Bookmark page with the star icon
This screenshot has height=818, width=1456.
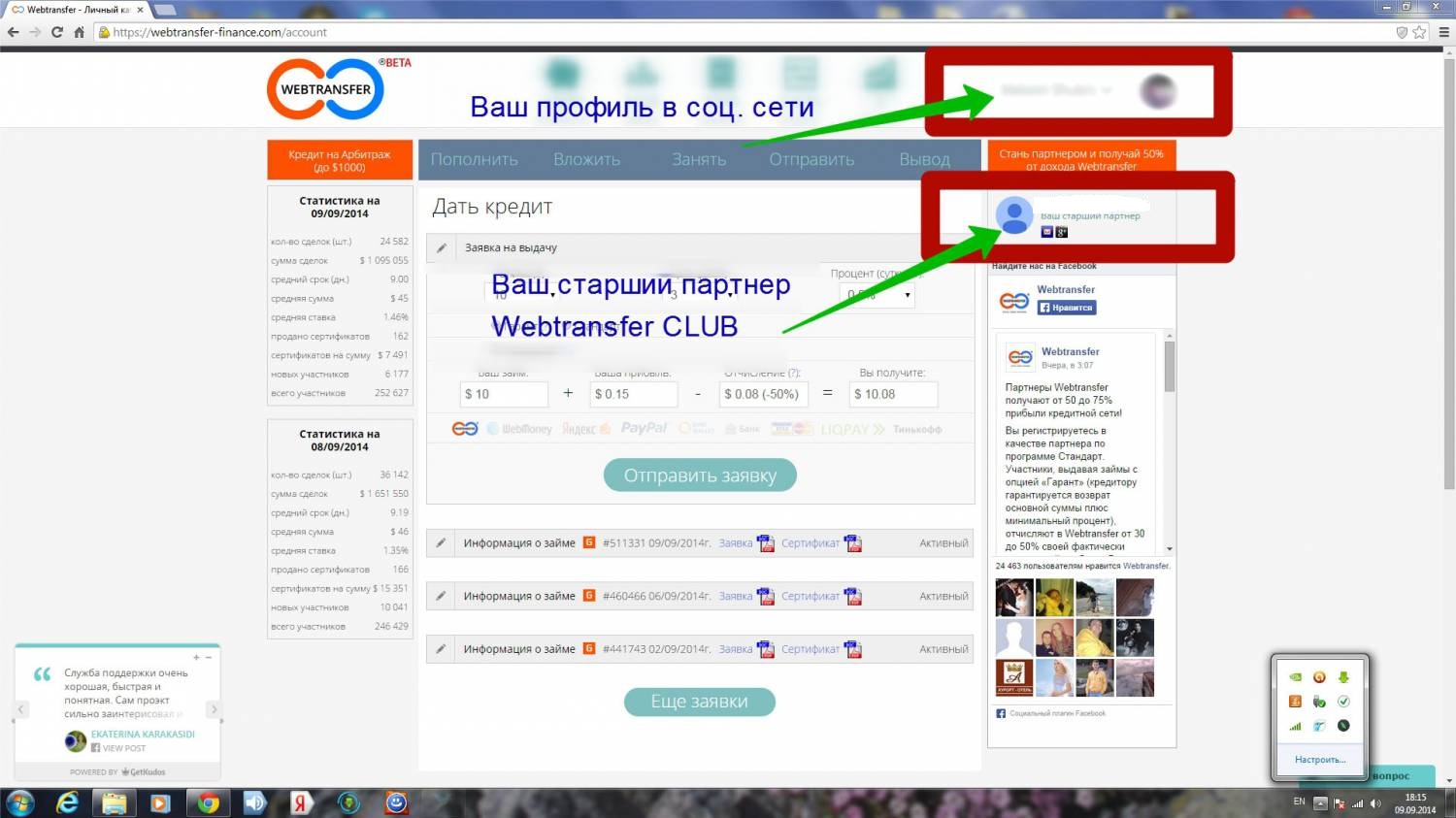(x=1419, y=32)
